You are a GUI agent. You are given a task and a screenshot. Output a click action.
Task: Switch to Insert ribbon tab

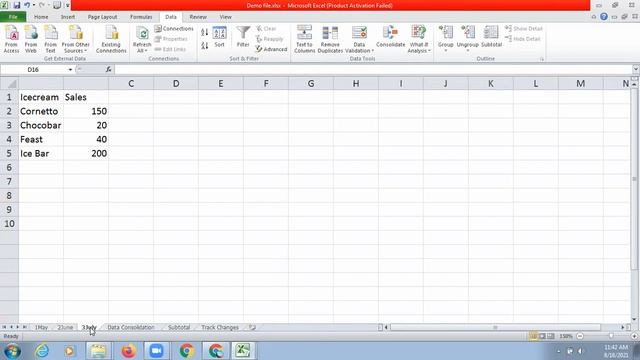coord(68,17)
